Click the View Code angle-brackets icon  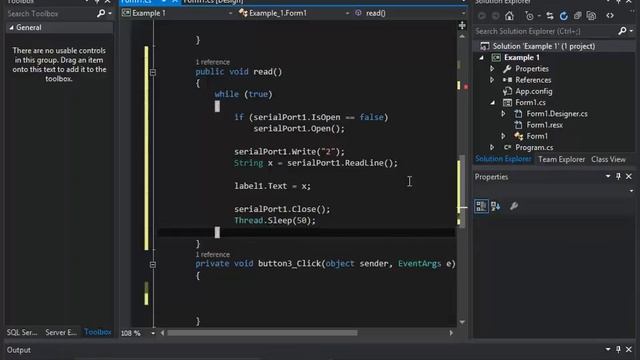[x=610, y=16]
